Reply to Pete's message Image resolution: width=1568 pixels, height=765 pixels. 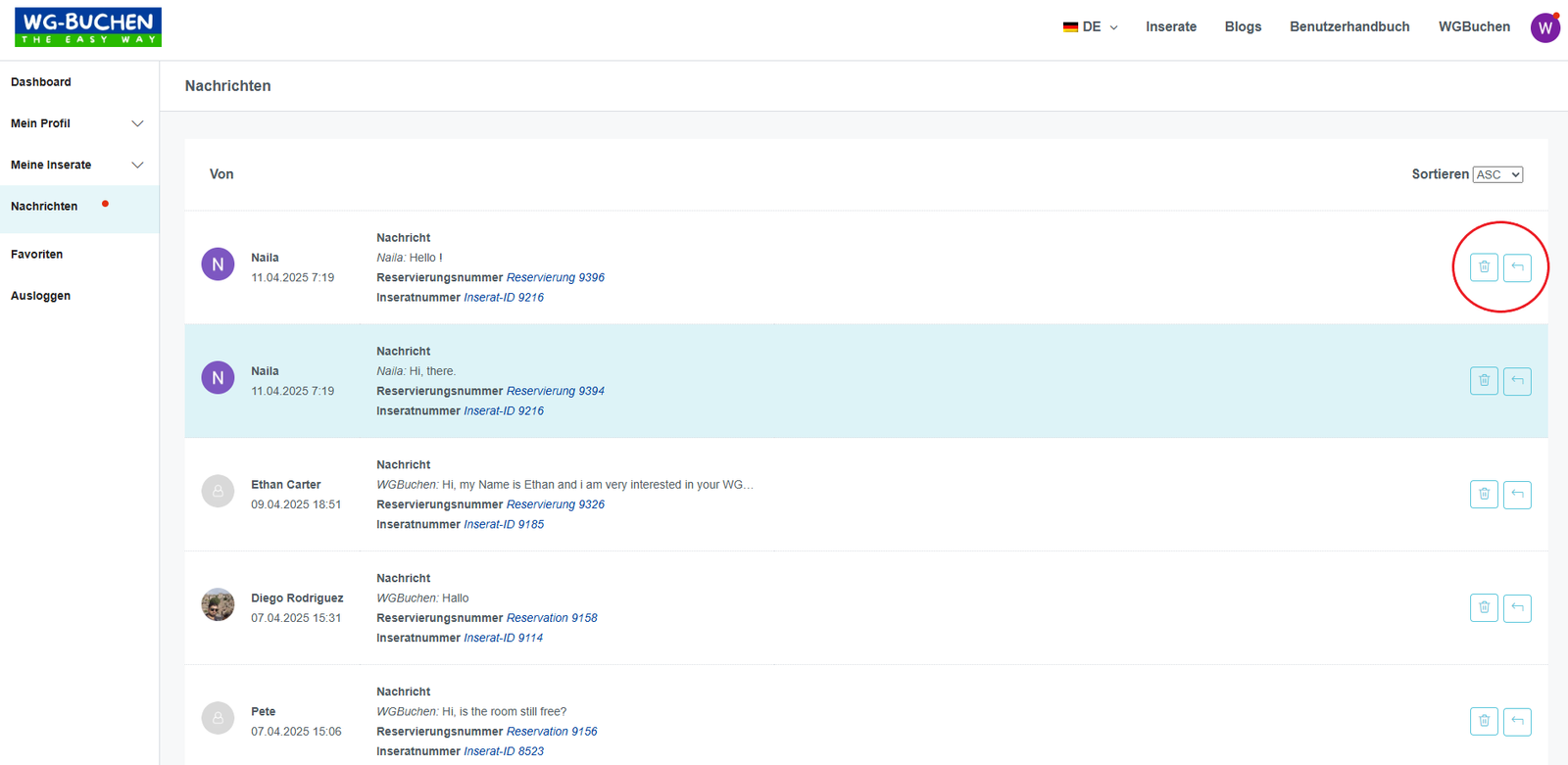point(1517,722)
